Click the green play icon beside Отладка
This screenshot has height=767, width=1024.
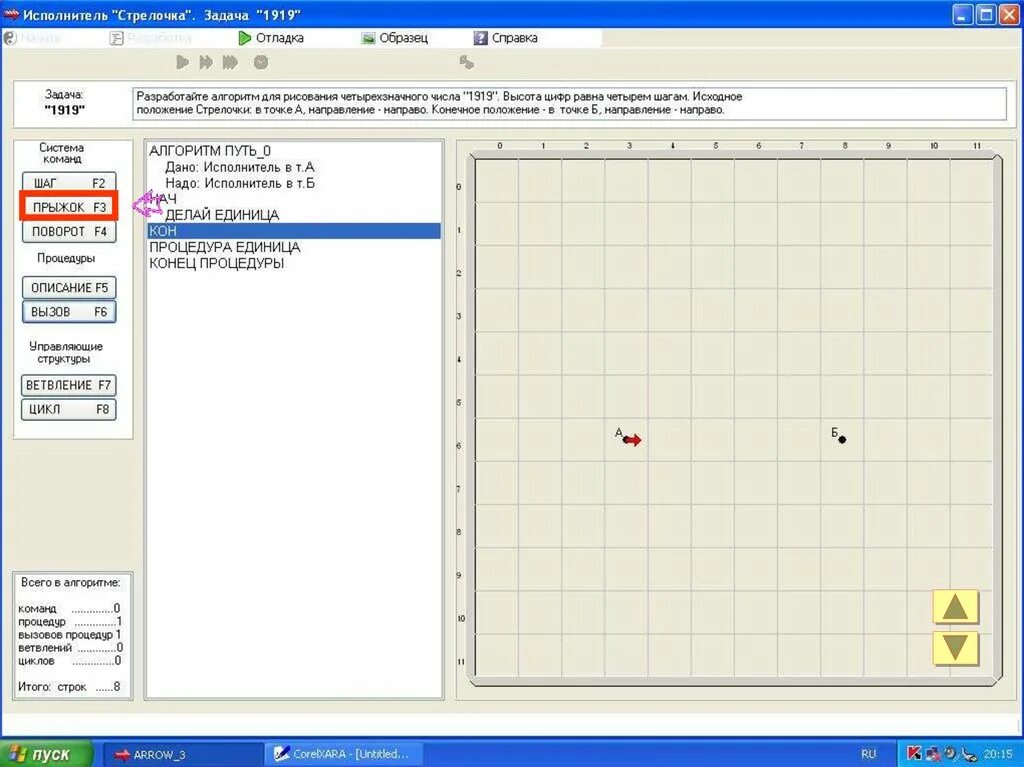click(245, 38)
